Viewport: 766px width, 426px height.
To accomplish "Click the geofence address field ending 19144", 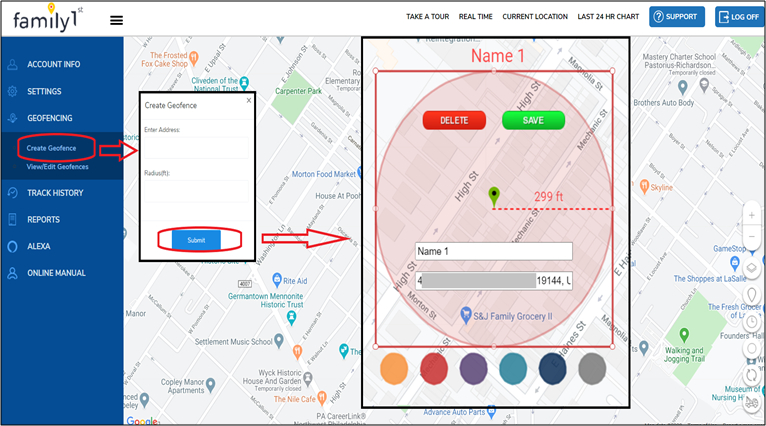I will tap(493, 280).
